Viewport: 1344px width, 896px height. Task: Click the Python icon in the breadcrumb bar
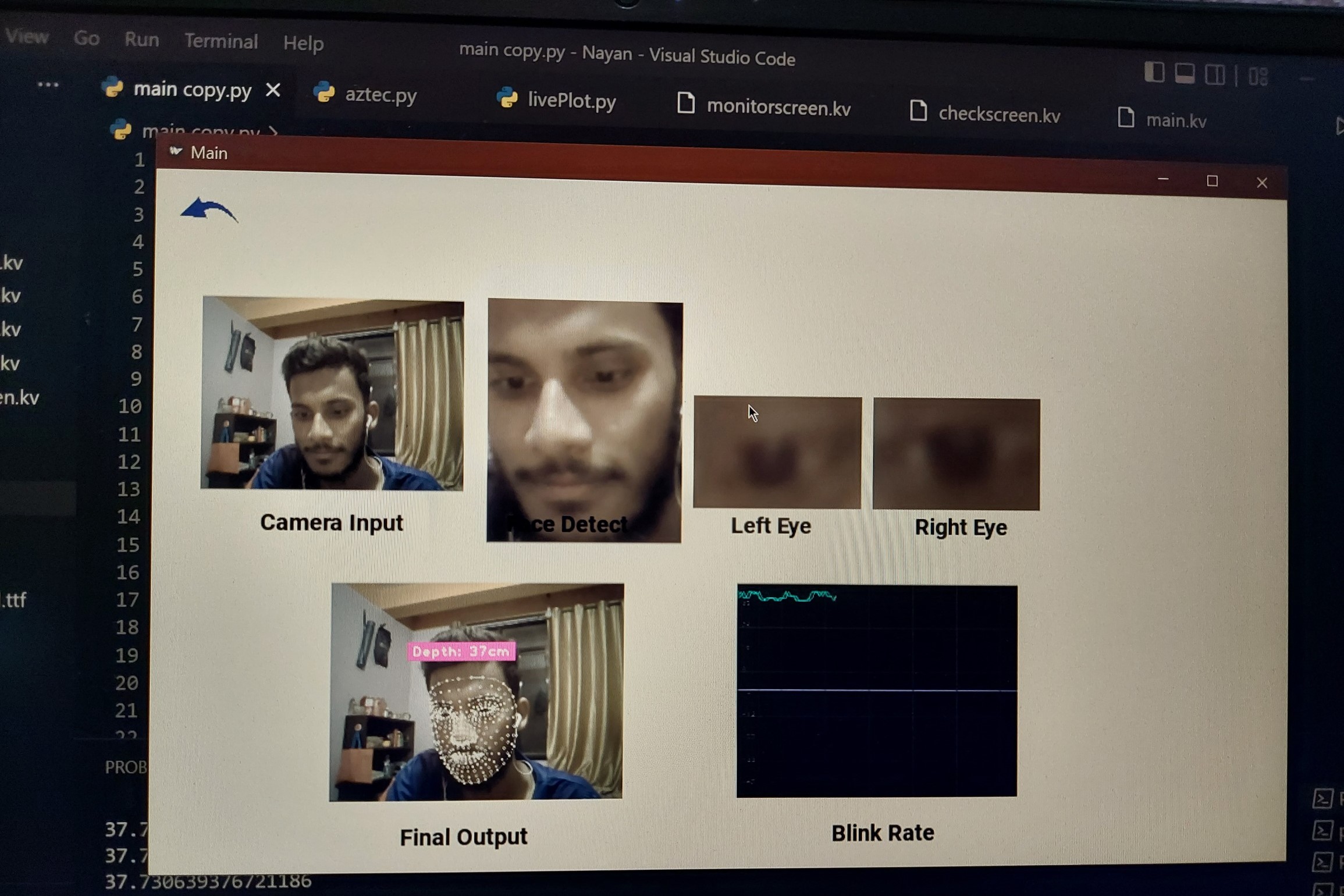point(120,129)
